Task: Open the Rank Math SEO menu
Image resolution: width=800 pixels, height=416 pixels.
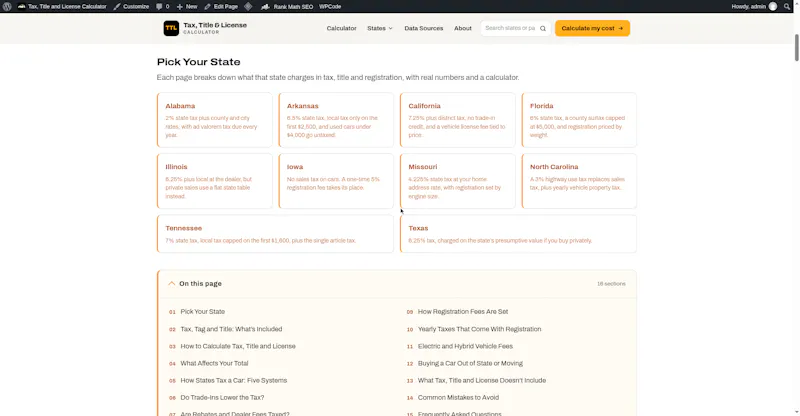Action: pyautogui.click(x=287, y=7)
